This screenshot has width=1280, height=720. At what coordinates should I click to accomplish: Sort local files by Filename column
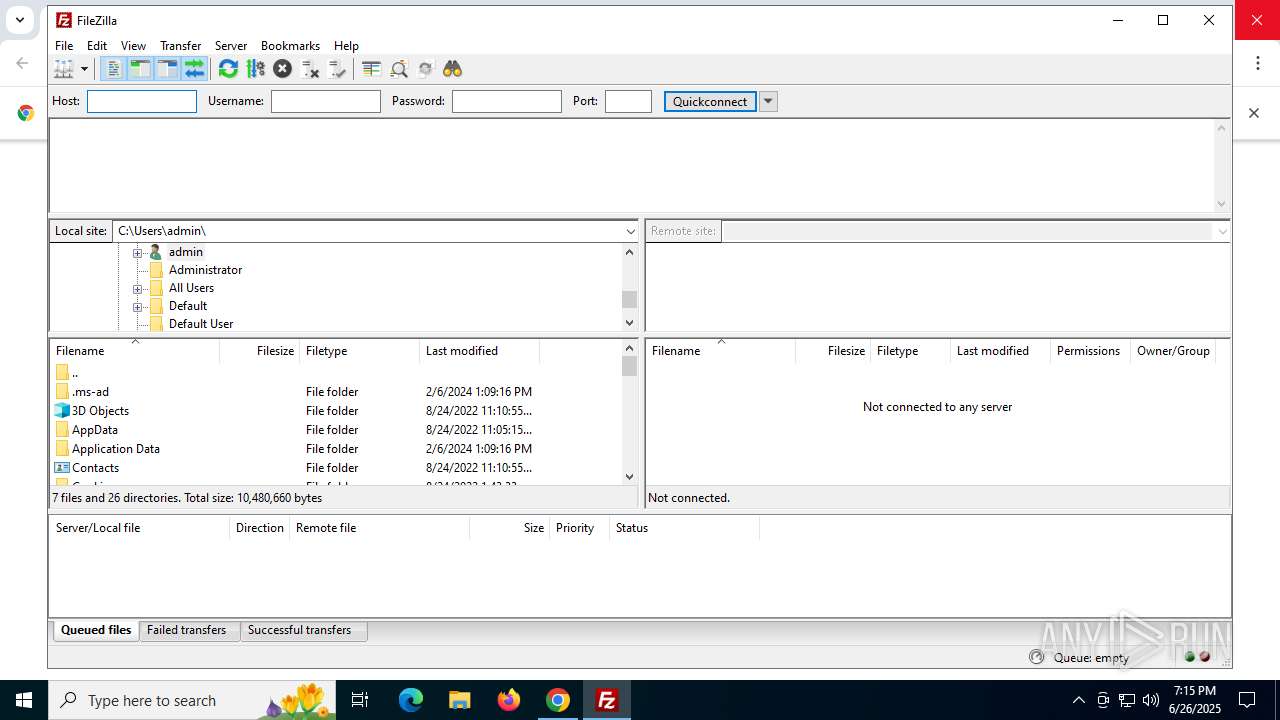(x=134, y=351)
